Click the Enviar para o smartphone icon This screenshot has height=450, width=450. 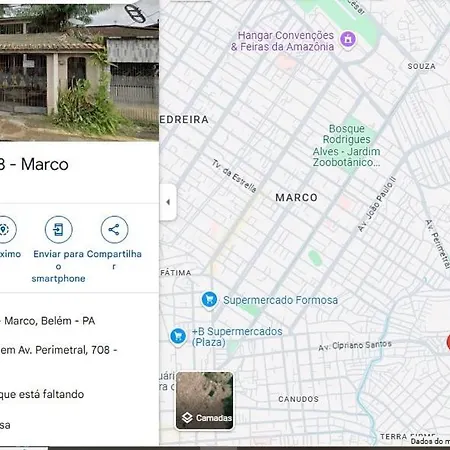coord(59,230)
